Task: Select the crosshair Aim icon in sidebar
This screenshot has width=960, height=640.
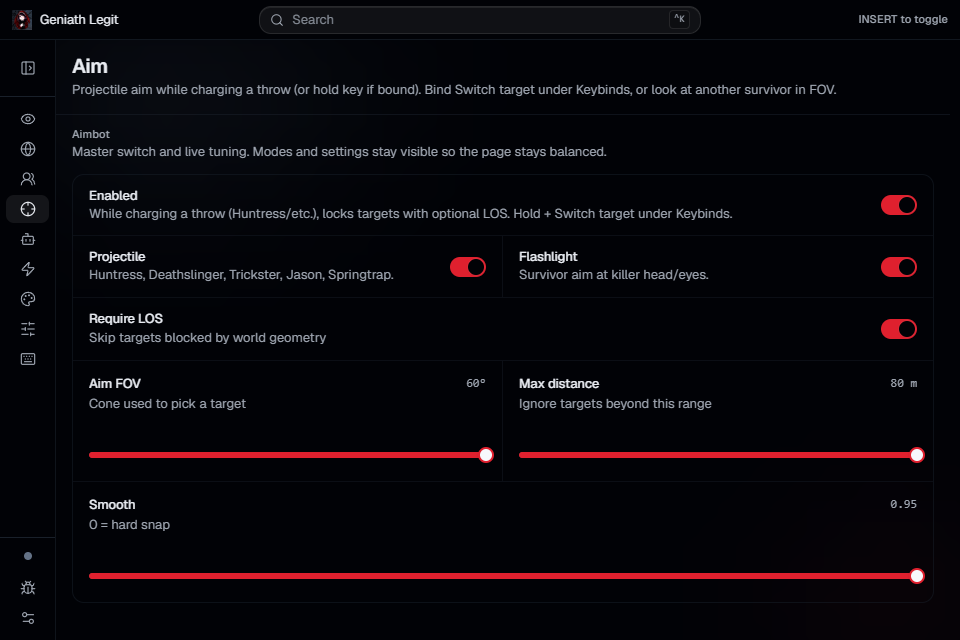Action: 28,209
